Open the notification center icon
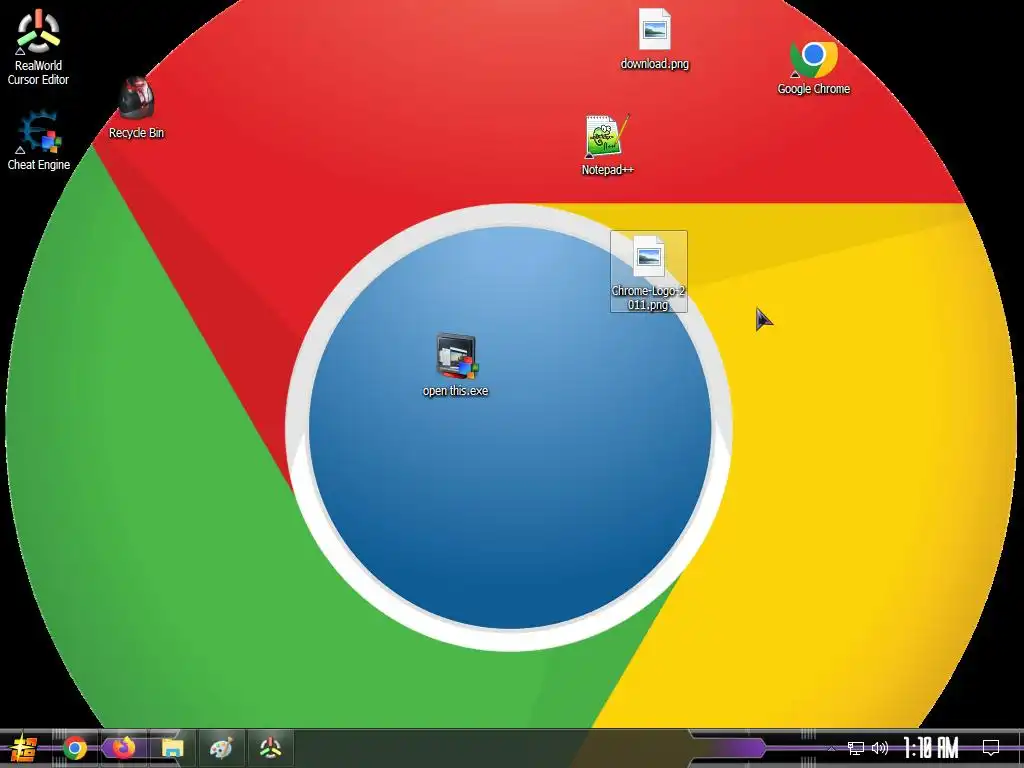The width and height of the screenshot is (1024, 768). pos(991,748)
